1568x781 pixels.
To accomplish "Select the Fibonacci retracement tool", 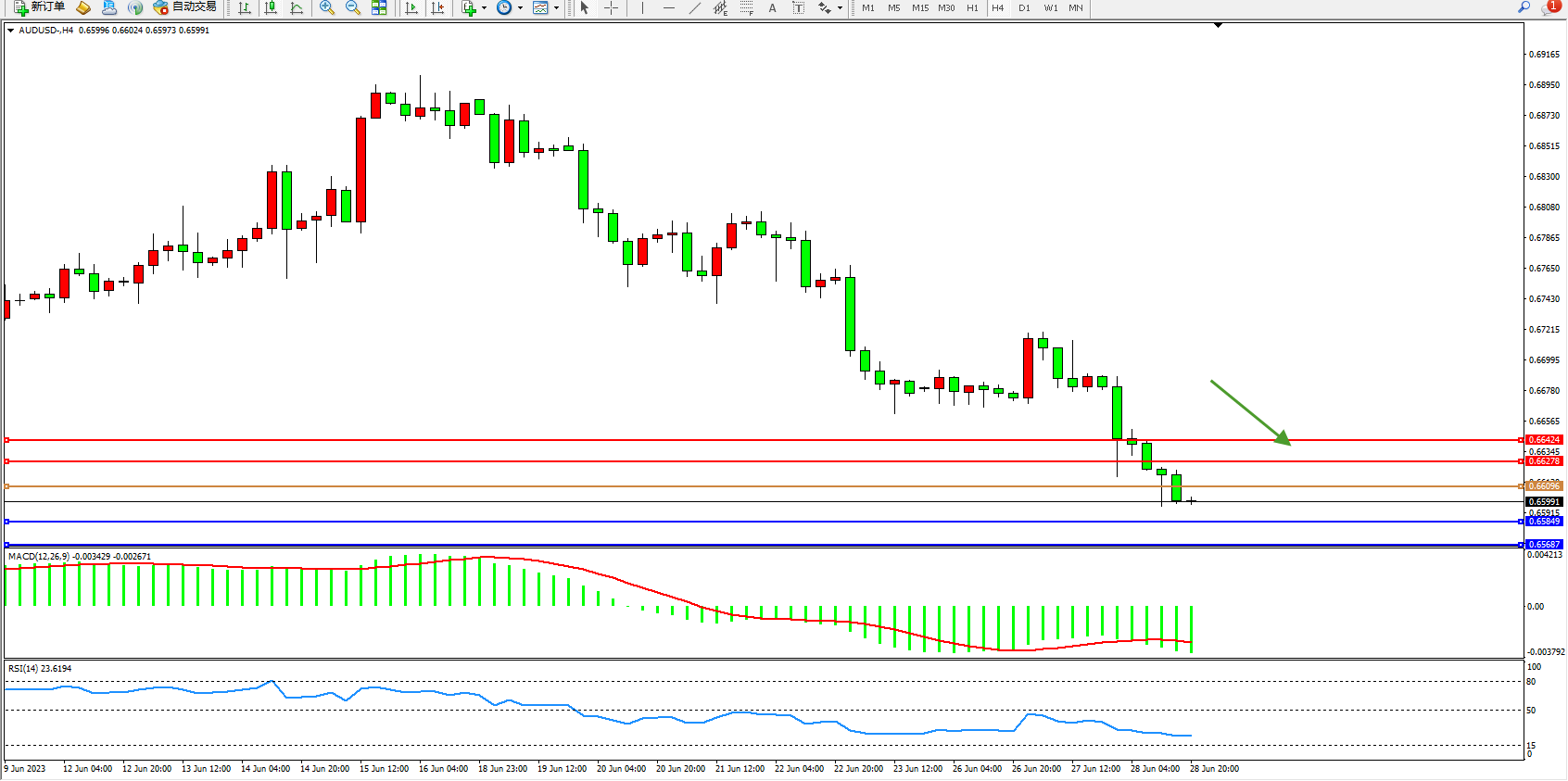I will click(x=746, y=7).
